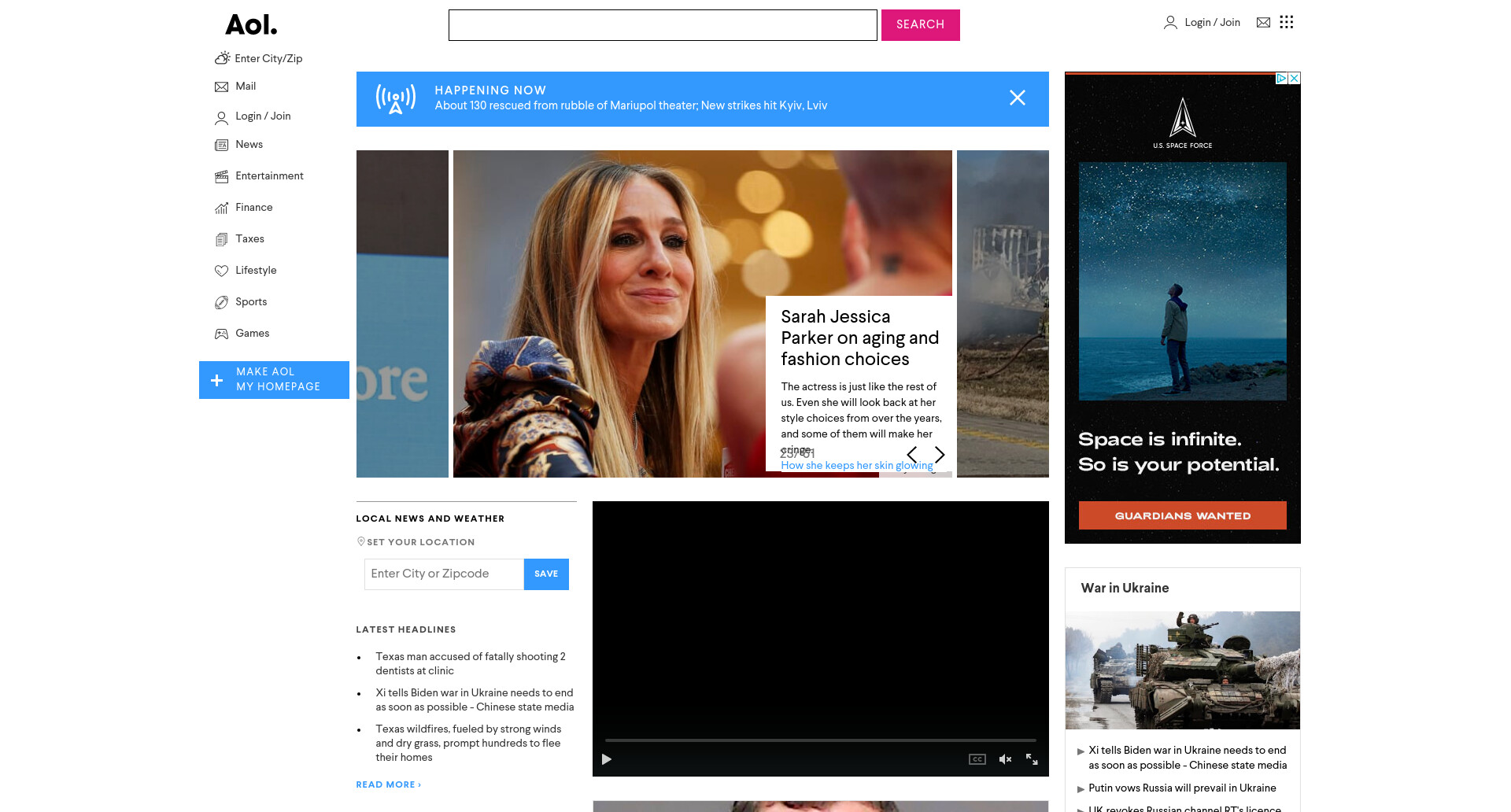This screenshot has height=812, width=1511.
Task: Open the Login / Join link in header
Action: pyautogui.click(x=1212, y=23)
